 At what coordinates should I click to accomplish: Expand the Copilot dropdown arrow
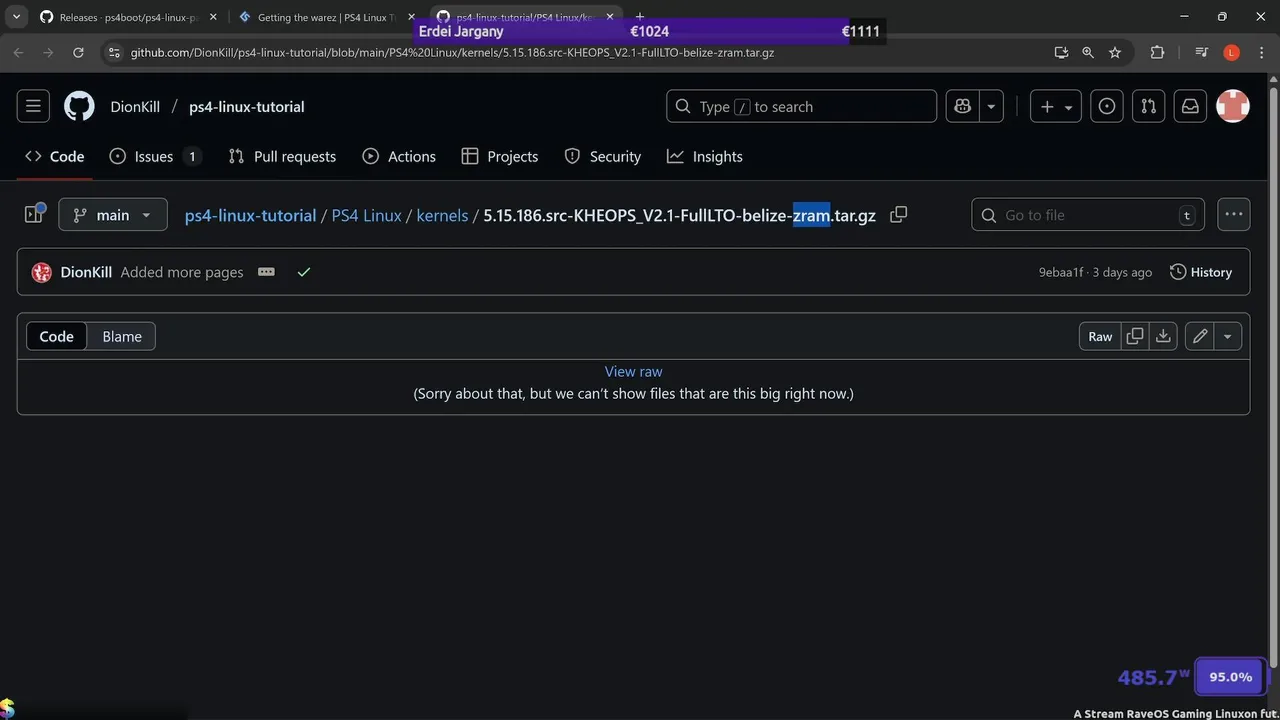tap(991, 106)
